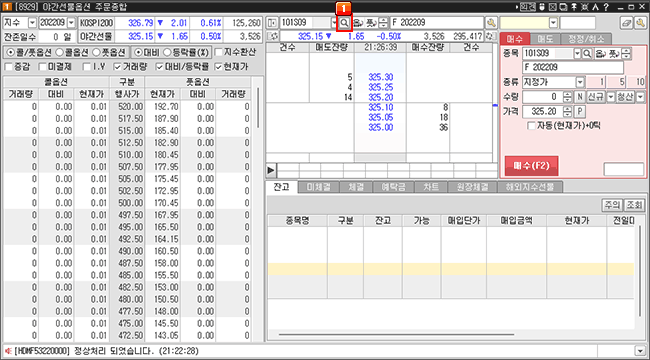Toggle the 자동(현재가)+0틱 checkbox
This screenshot has height=360, width=650.
click(x=531, y=125)
